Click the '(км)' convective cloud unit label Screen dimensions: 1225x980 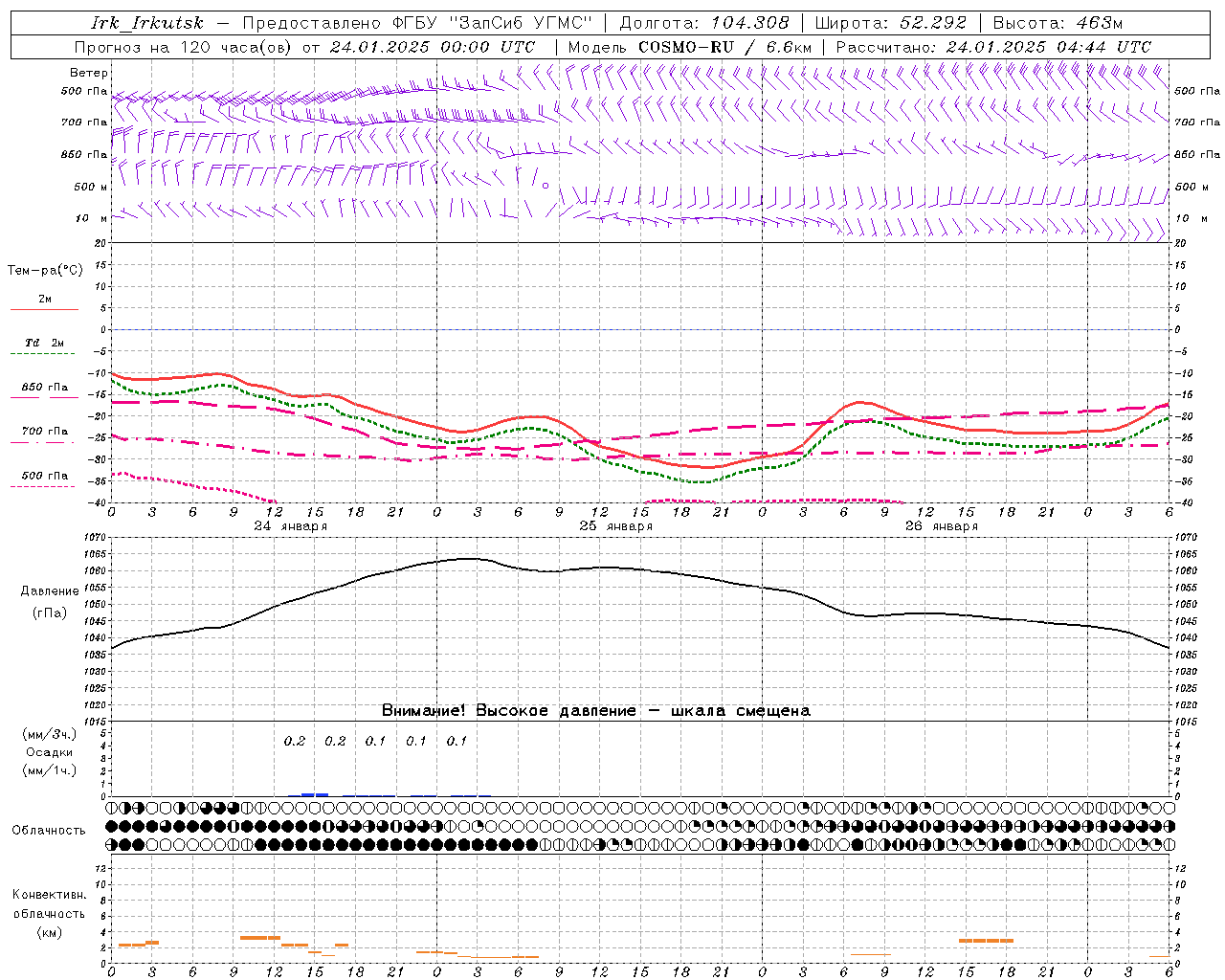click(x=50, y=932)
